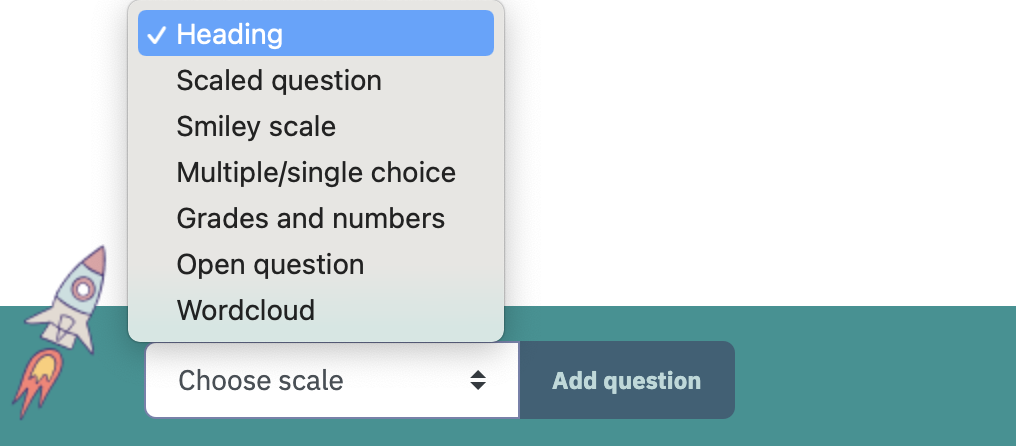Click the checkmark beside Heading
Viewport: 1016px width, 446px height.
(156, 35)
